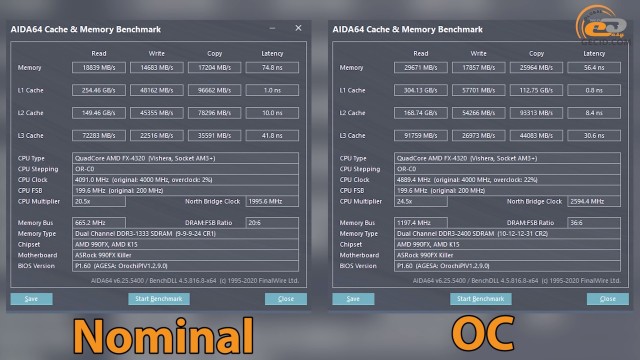The image size is (640, 360).
Task: Select L1 Cache Write value 48162 MB/s
Action: 157,90
